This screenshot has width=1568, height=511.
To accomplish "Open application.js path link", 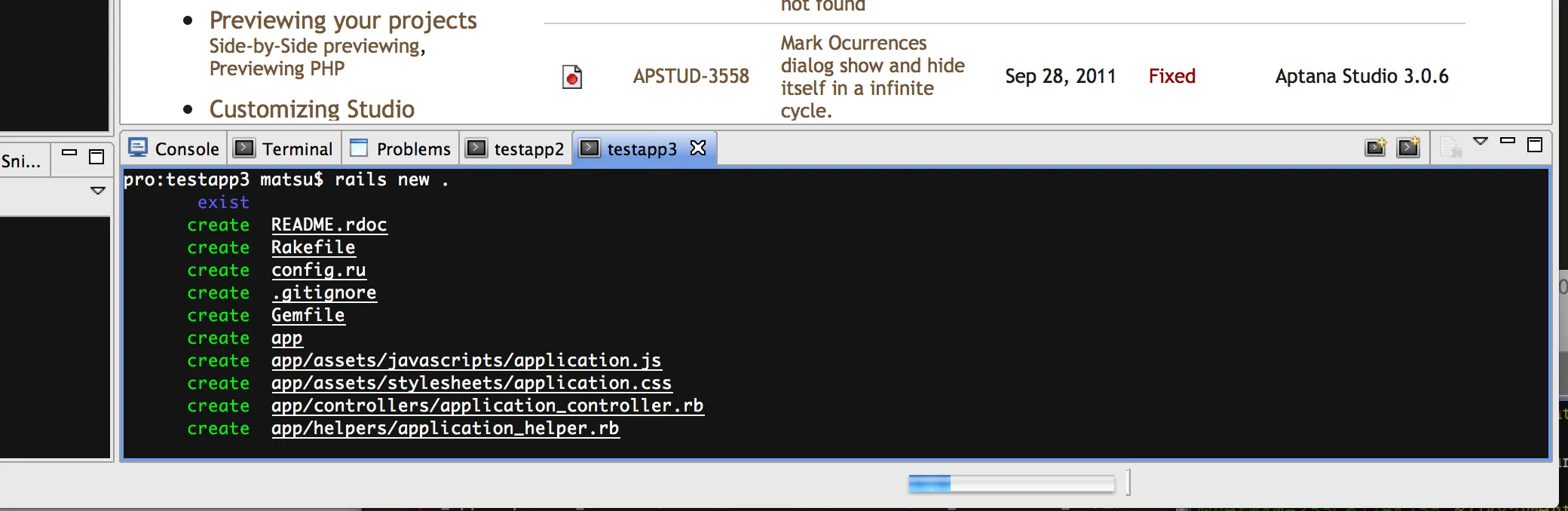I will (467, 360).
